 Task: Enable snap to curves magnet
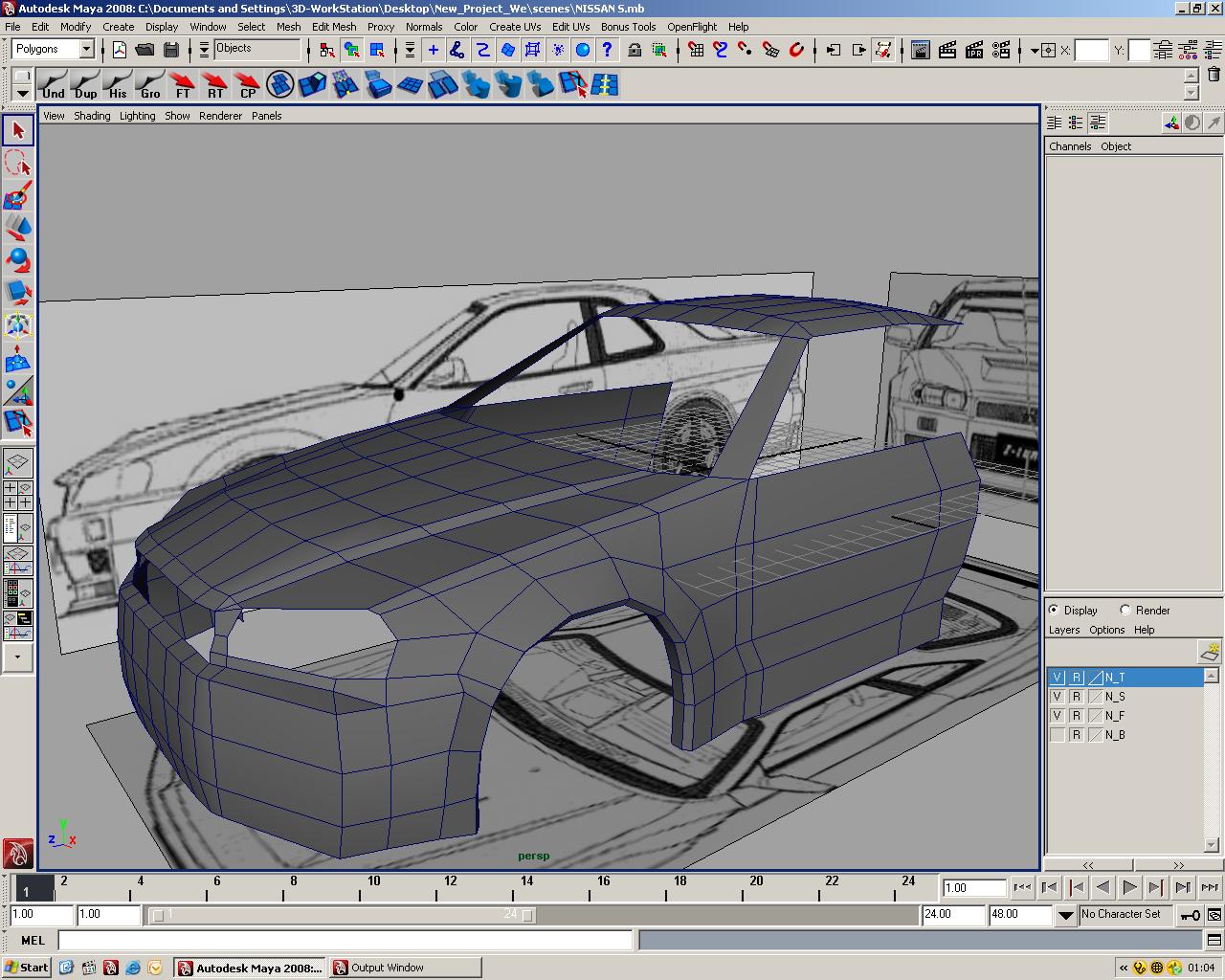click(721, 50)
